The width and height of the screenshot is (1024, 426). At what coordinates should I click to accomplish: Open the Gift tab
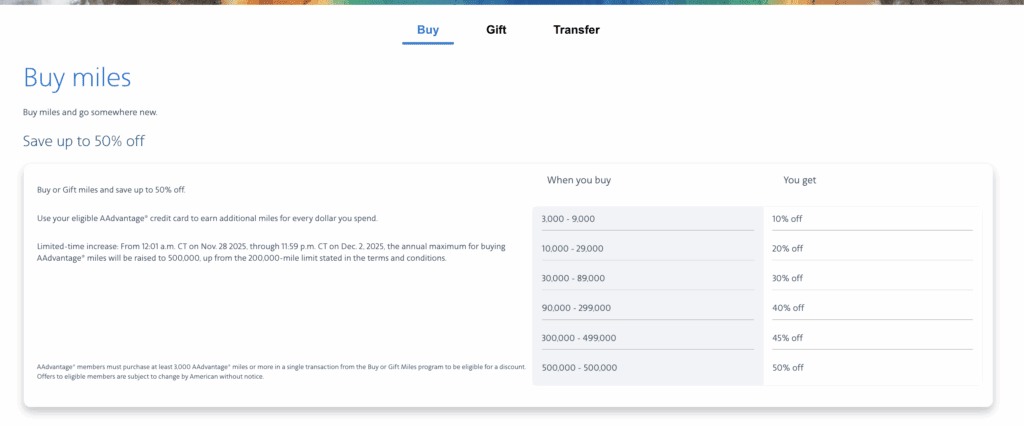(496, 30)
